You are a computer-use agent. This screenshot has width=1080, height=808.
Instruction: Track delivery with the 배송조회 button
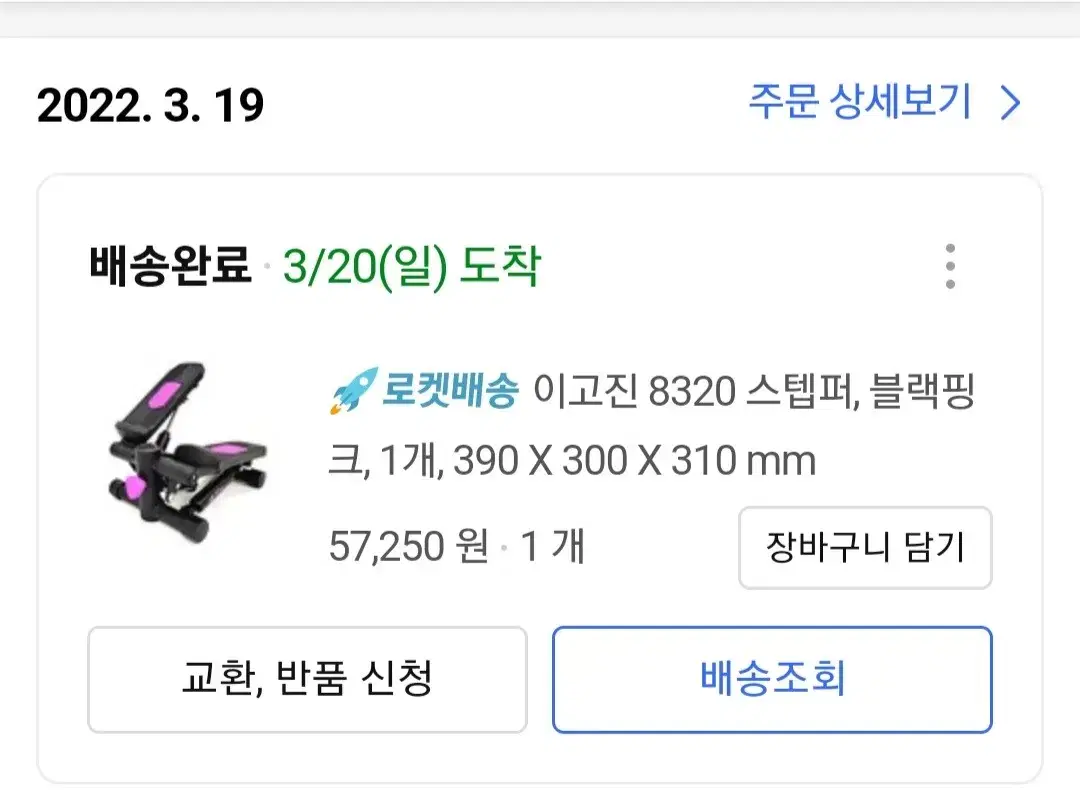coord(772,679)
